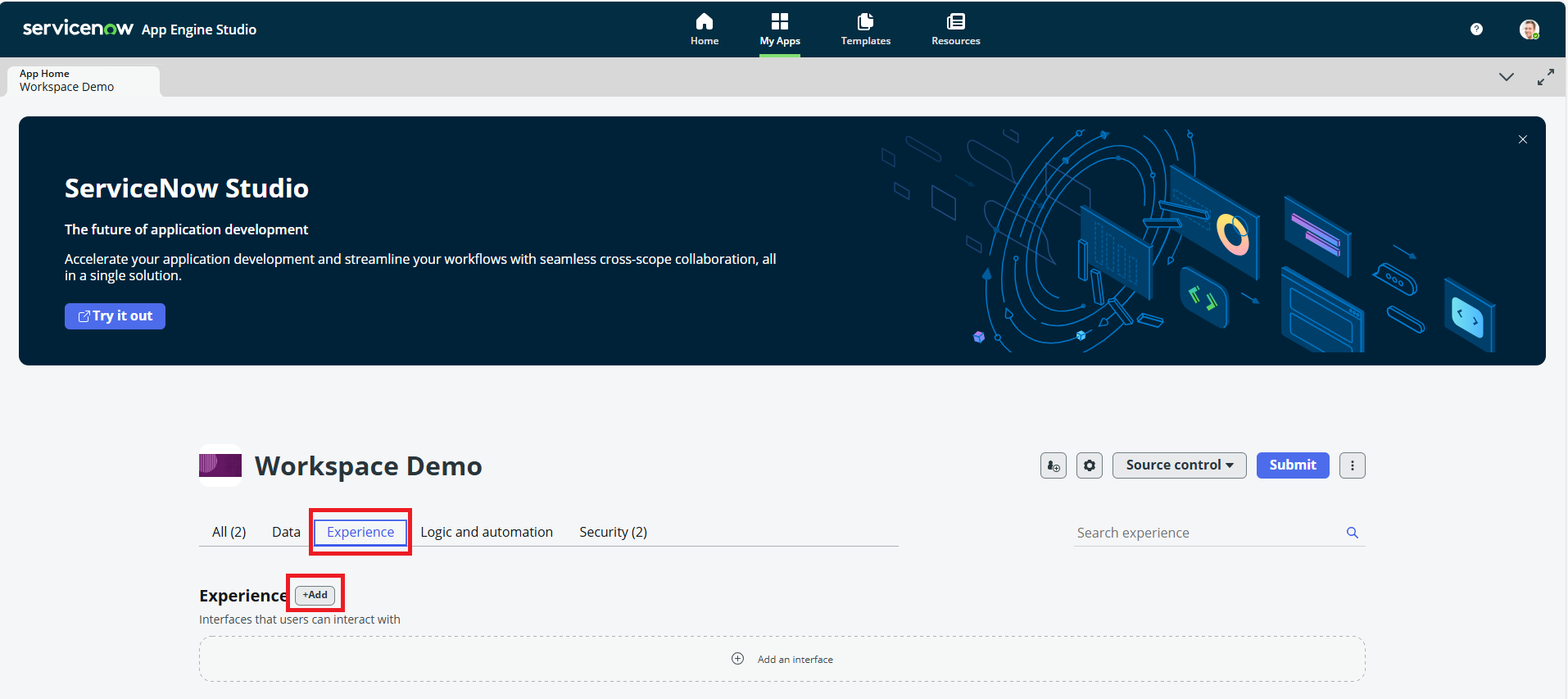Click the search magnifier icon
Screen dimensions: 1568x699
1353,533
